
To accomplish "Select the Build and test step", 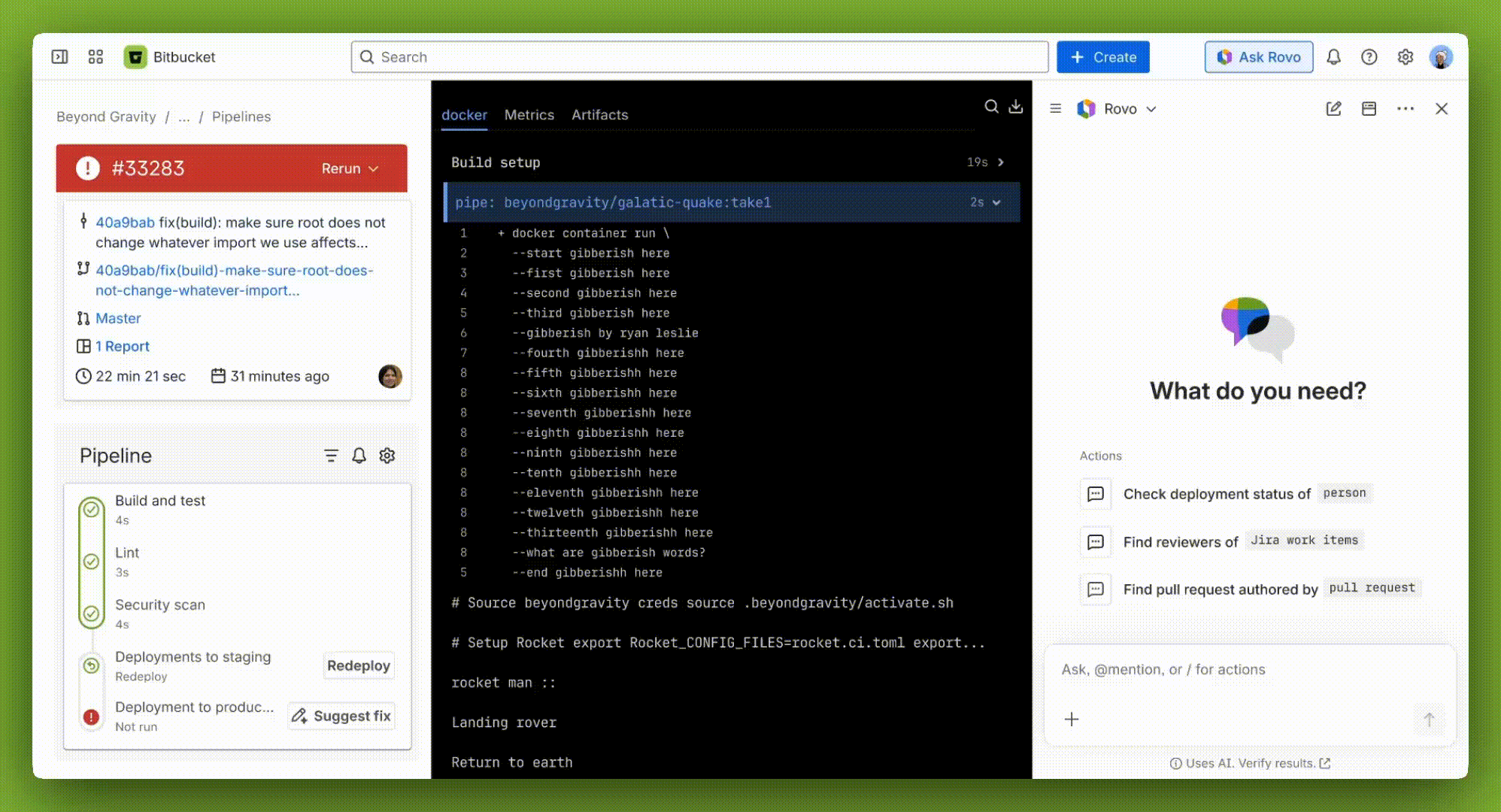I will click(160, 501).
